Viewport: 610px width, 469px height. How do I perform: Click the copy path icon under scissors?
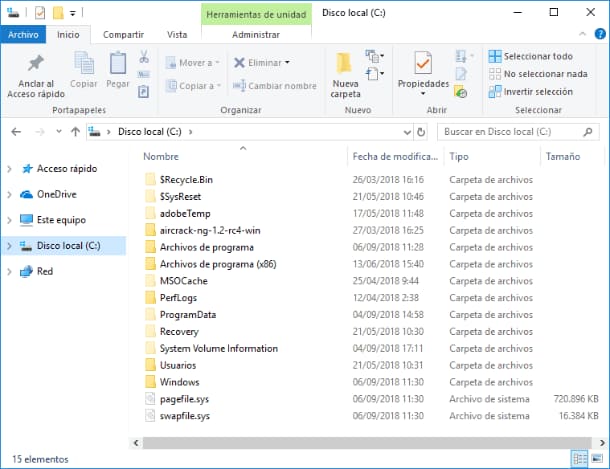pyautogui.click(x=144, y=74)
